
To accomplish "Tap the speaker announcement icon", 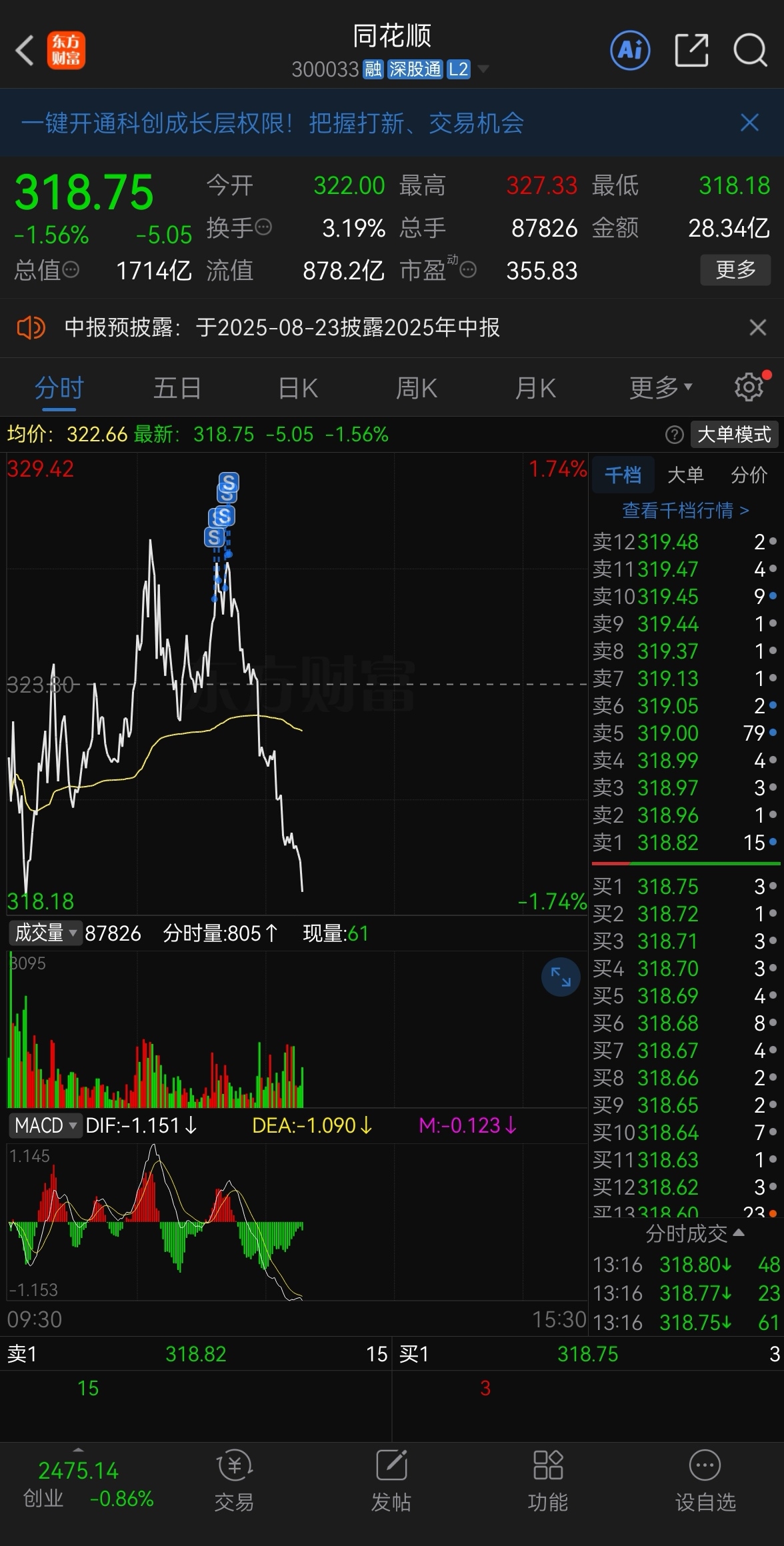I will coord(31,327).
